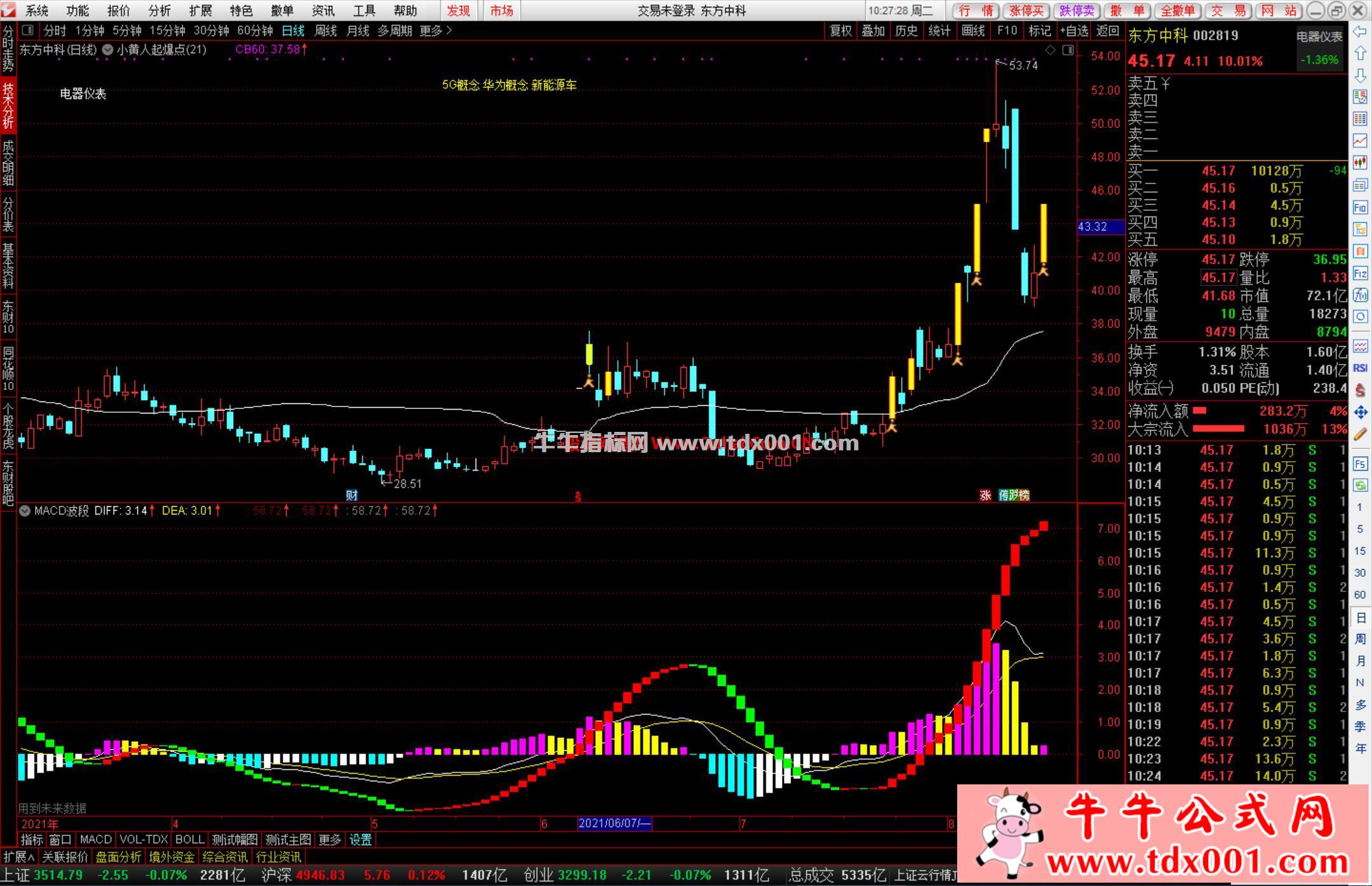Image resolution: width=1372 pixels, height=886 pixels.
Task: Click the 电器仪表 sector label in quote panel
Action: (1319, 37)
